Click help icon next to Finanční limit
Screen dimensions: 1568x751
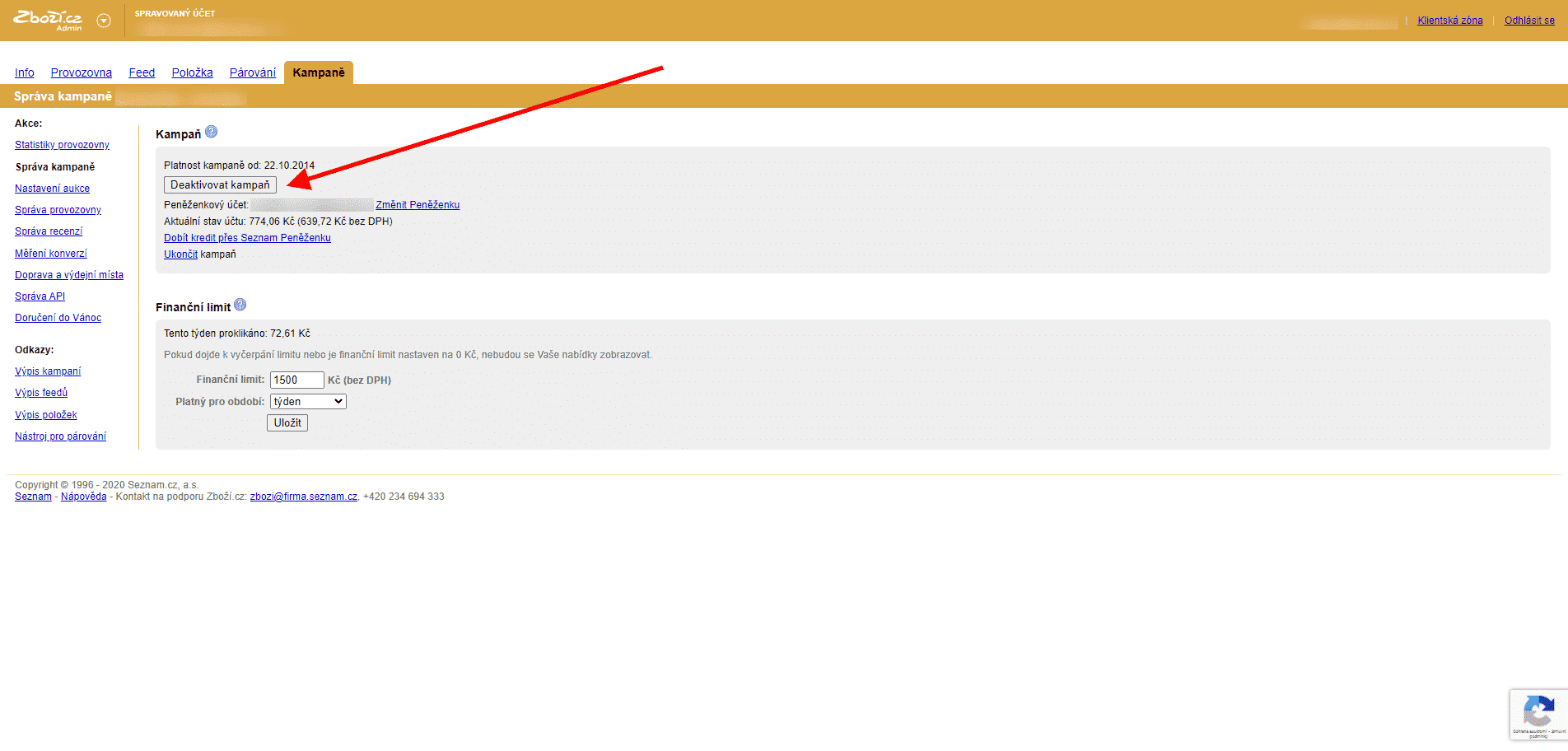coord(240,305)
